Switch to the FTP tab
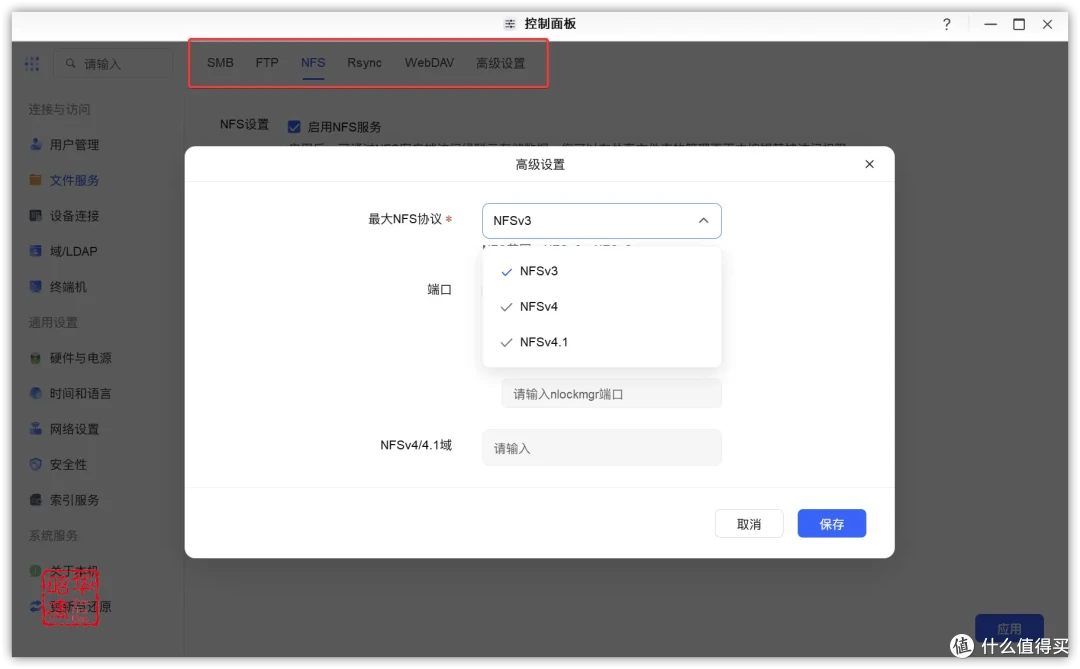The width and height of the screenshot is (1080, 669). [267, 63]
